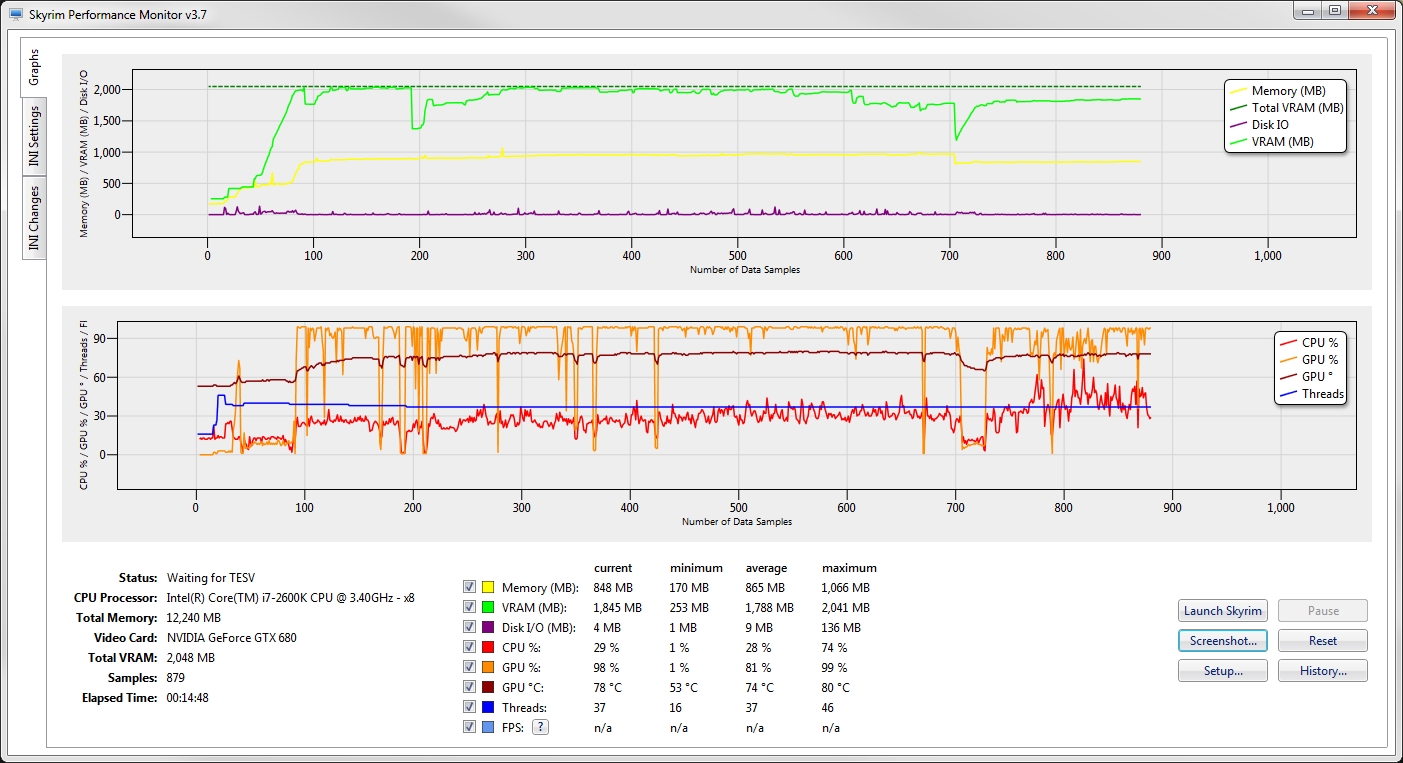The image size is (1403, 763).
Task: Click the FPS help question mark icon
Action: tap(540, 727)
